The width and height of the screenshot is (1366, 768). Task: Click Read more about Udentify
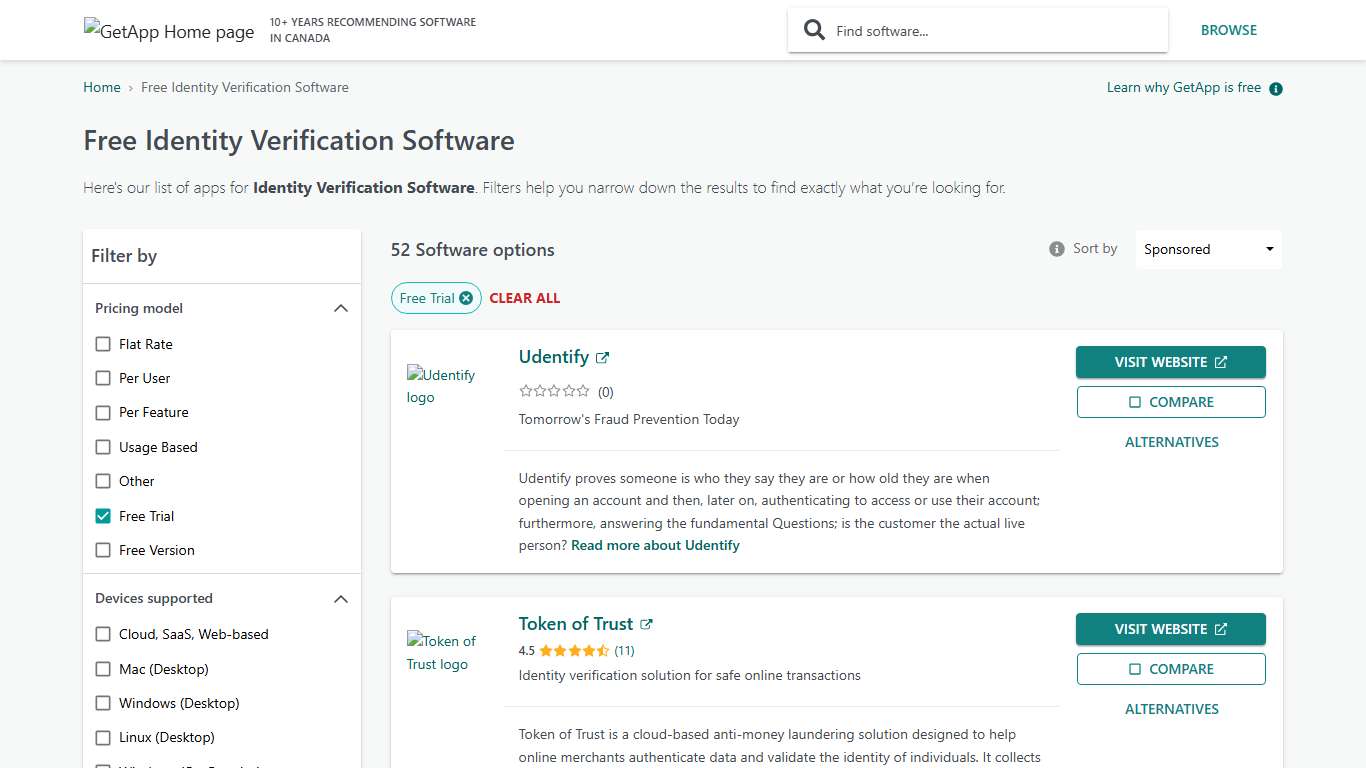[x=655, y=545]
